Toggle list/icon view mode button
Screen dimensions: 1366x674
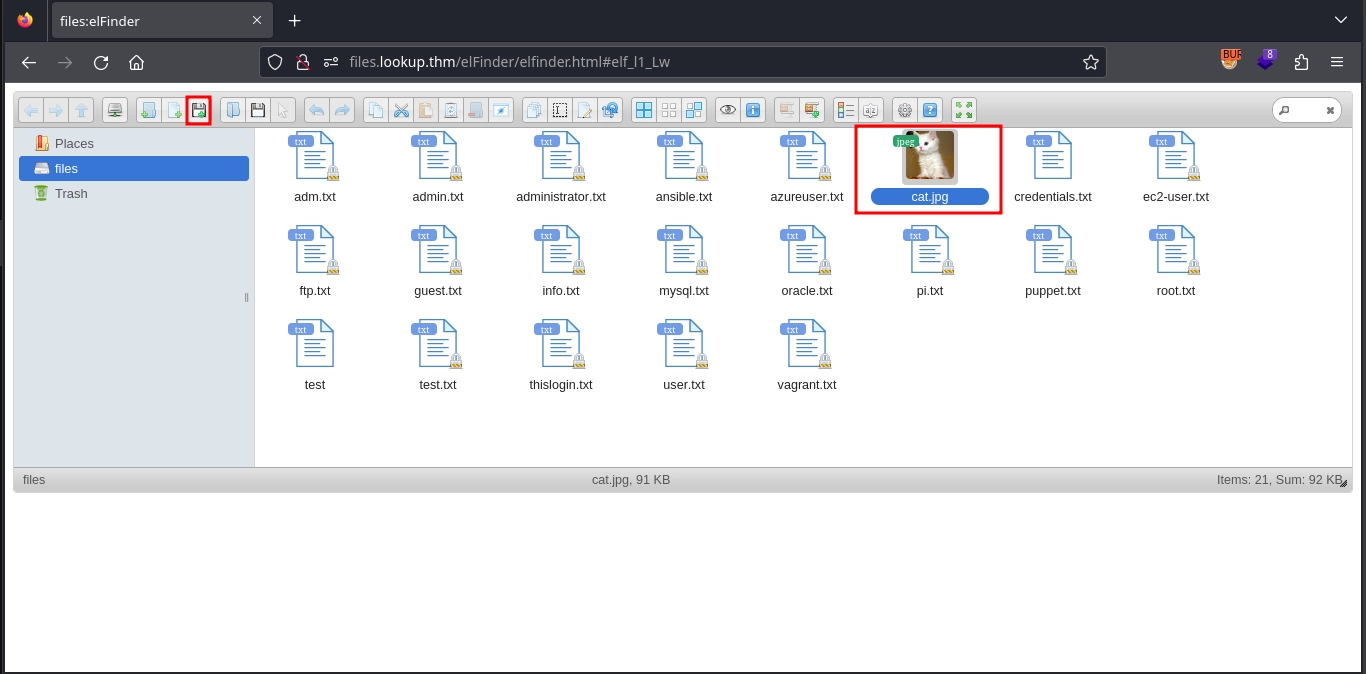coord(845,110)
